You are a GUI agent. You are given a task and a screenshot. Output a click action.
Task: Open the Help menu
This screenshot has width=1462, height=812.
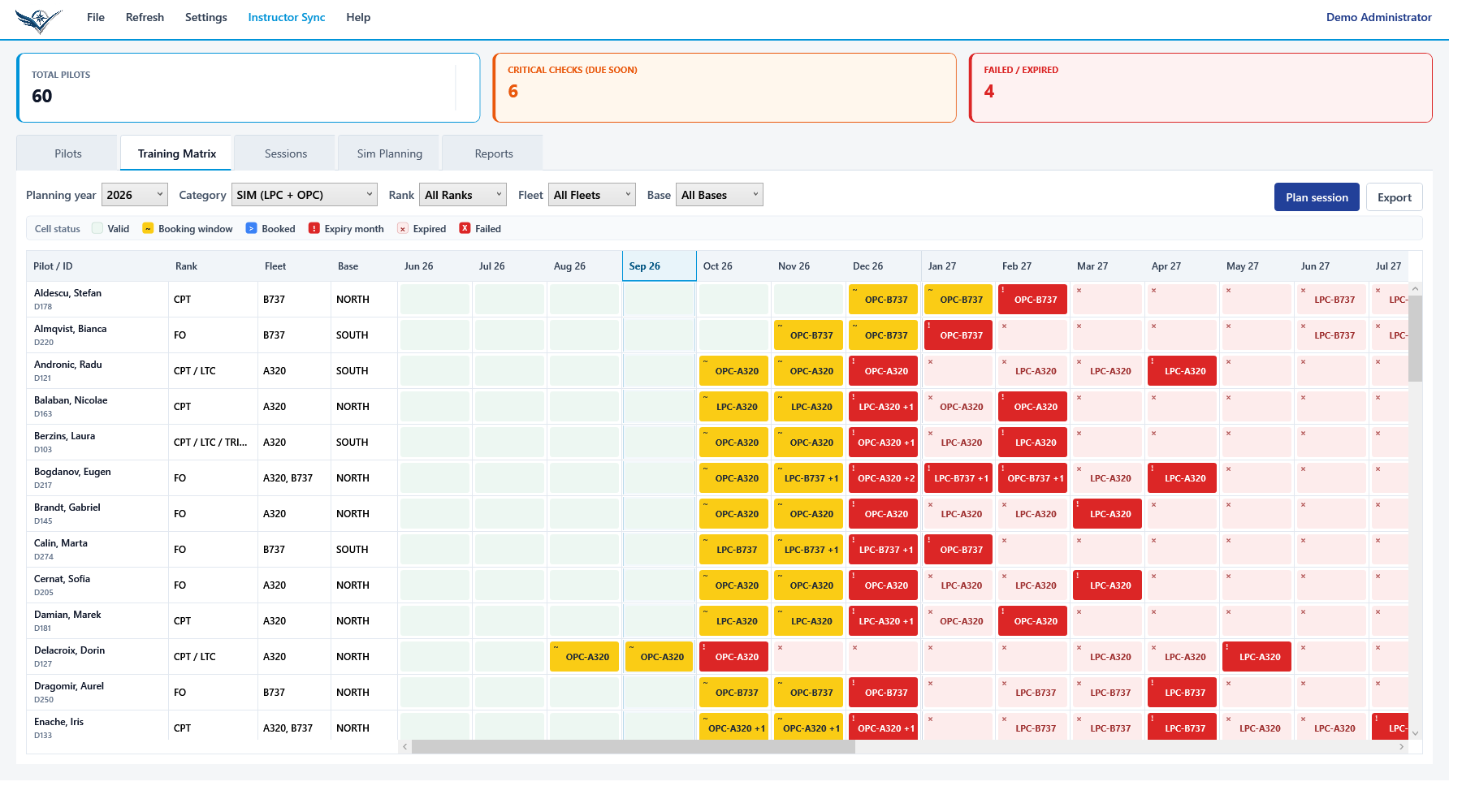(x=358, y=17)
